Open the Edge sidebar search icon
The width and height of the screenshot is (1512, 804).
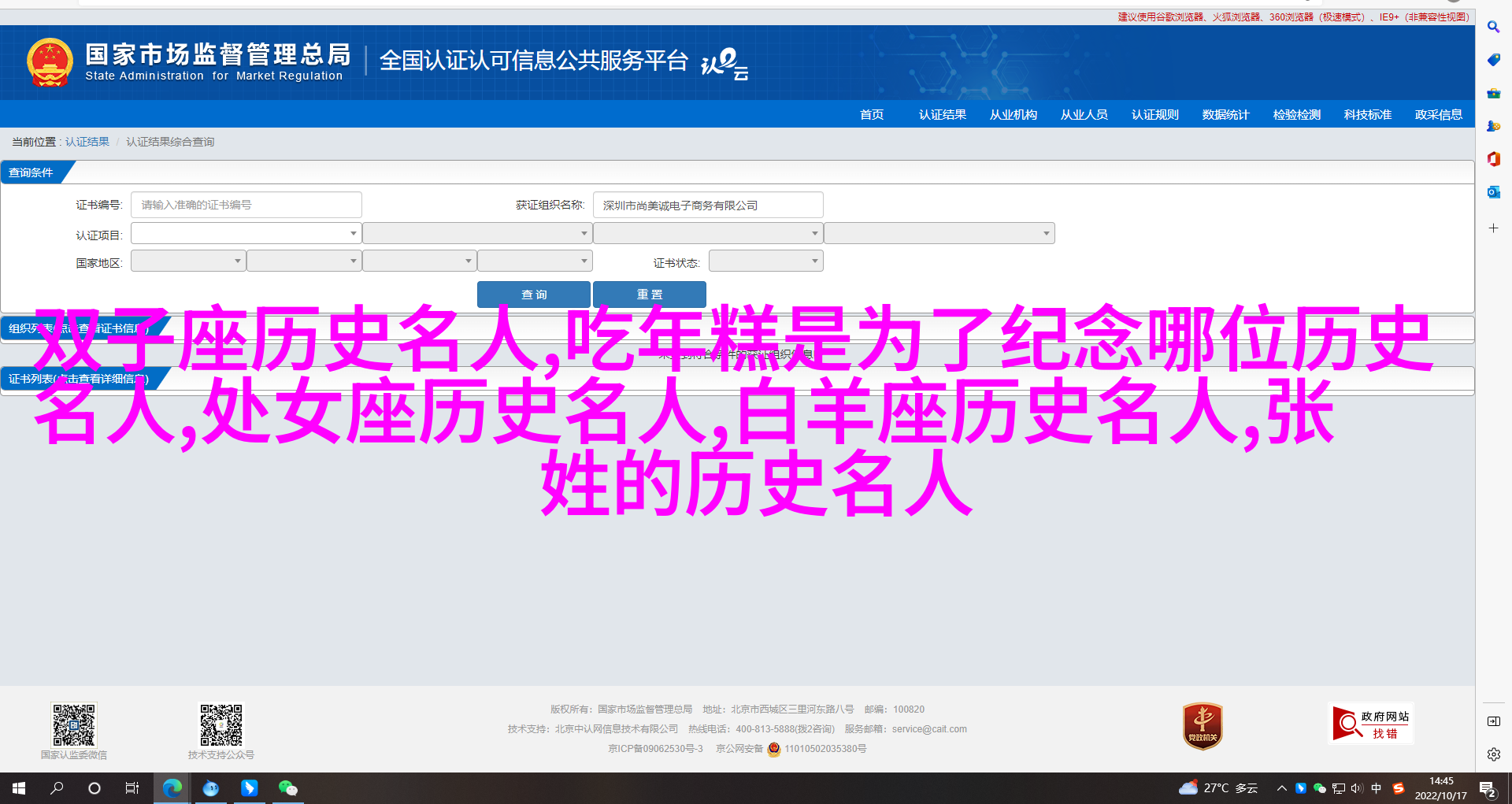pos(1493,27)
